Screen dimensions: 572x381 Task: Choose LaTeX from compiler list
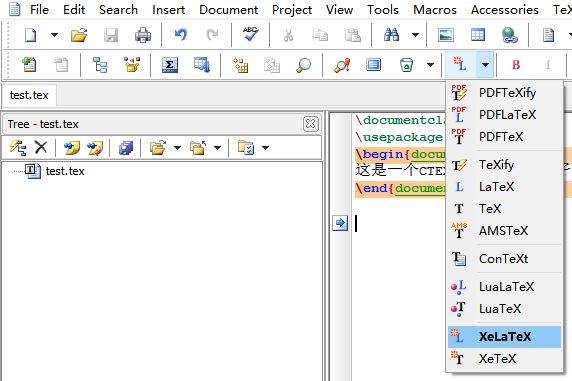click(505, 186)
